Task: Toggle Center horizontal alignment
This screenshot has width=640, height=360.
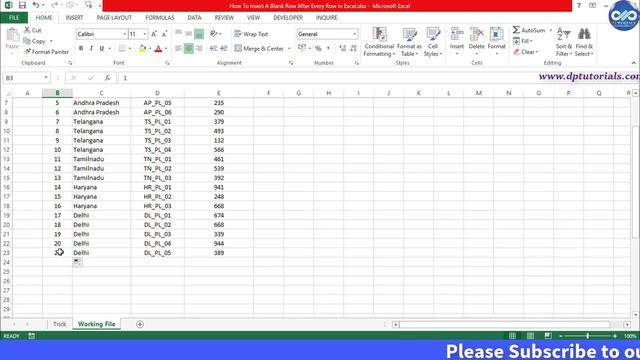Action: [189, 49]
